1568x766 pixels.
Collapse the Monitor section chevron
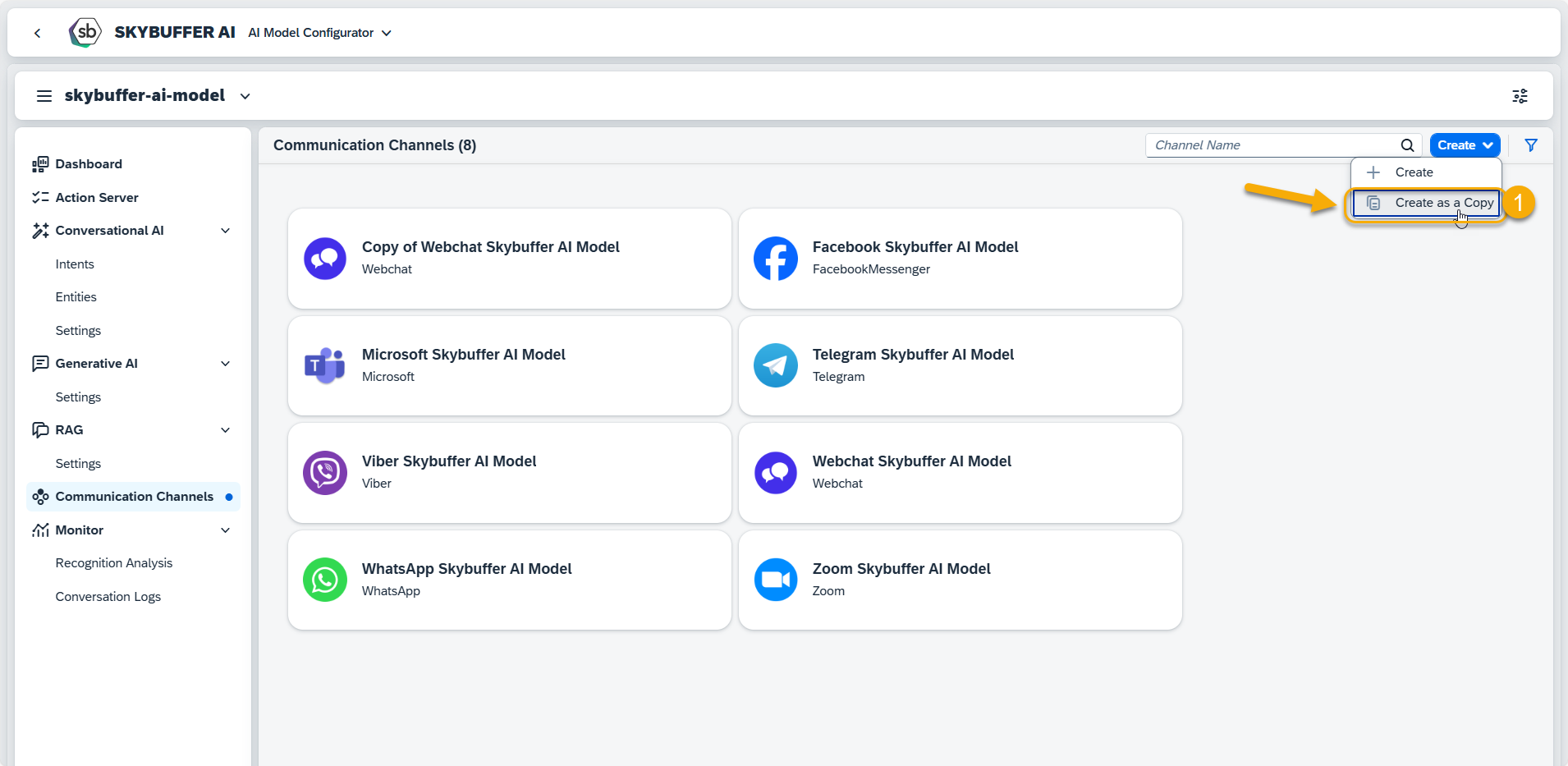point(226,530)
